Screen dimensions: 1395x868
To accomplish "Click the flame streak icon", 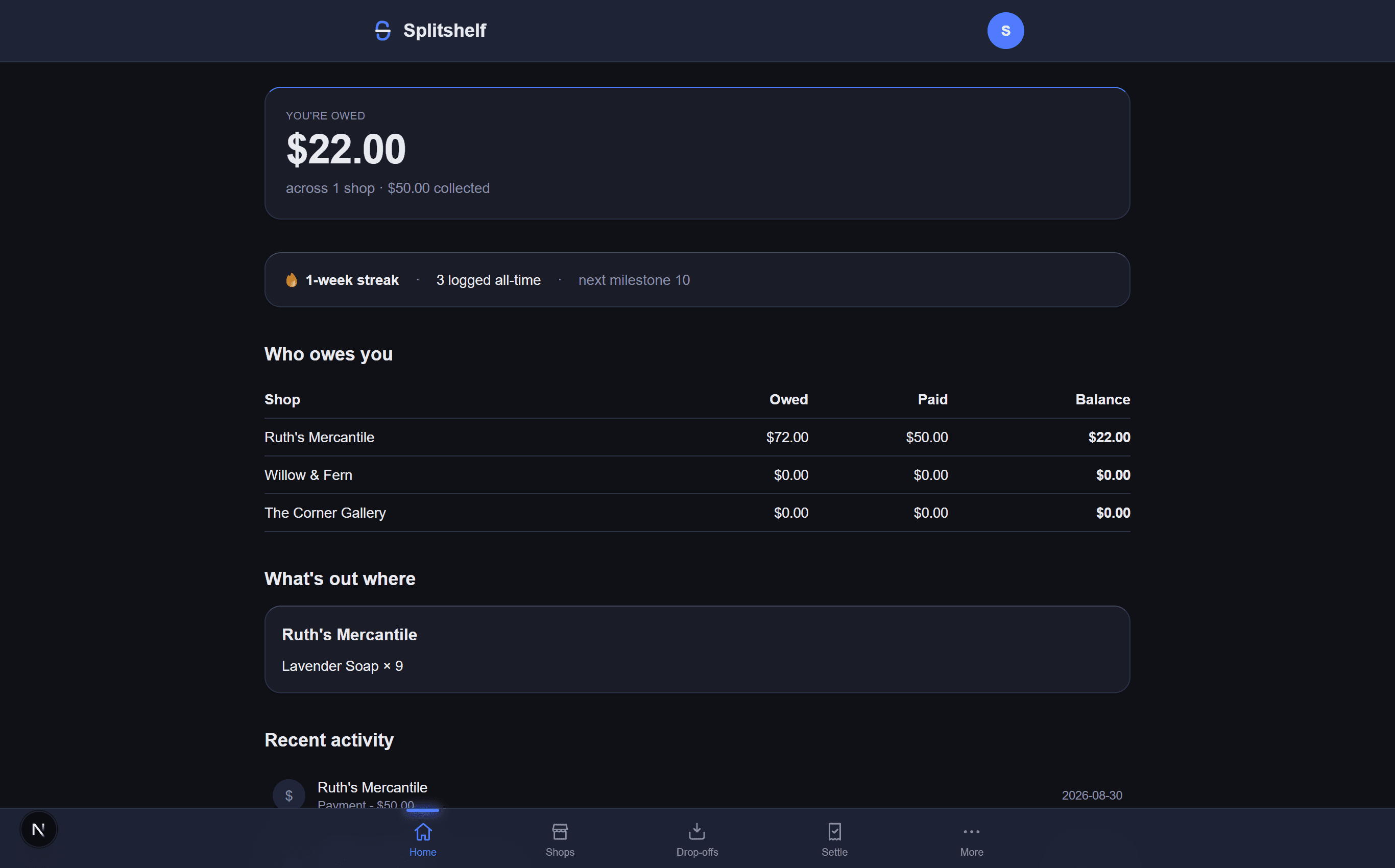I will [292, 280].
